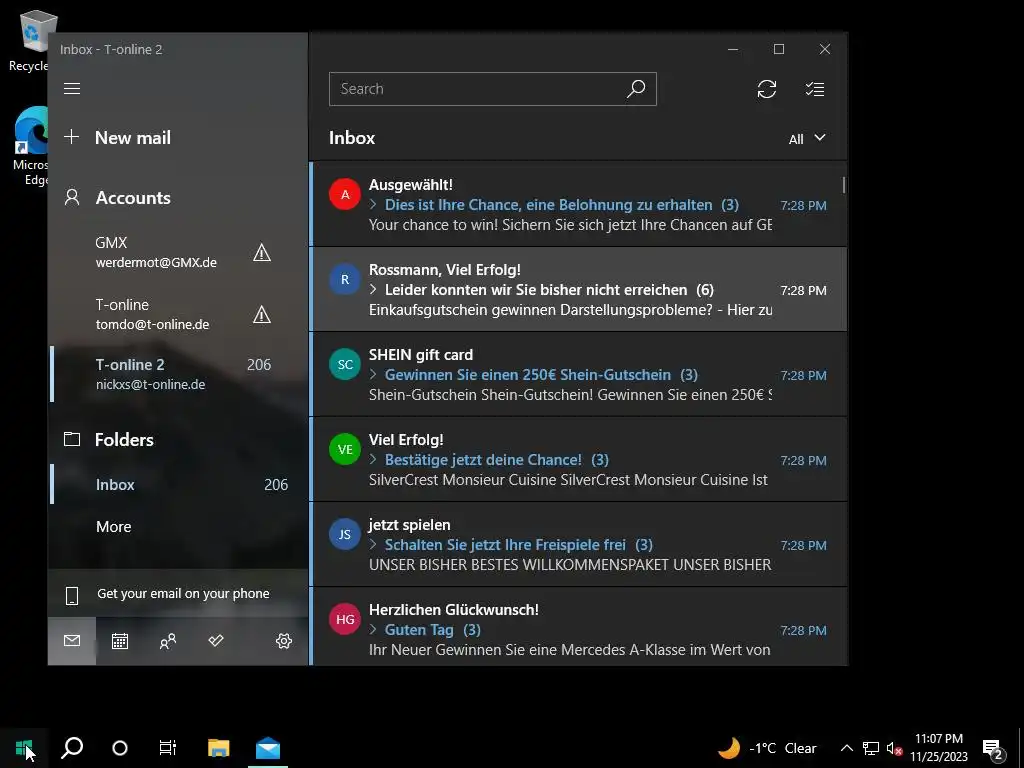Click the HG sender avatar
The width and height of the screenshot is (1024, 768).
click(x=345, y=618)
